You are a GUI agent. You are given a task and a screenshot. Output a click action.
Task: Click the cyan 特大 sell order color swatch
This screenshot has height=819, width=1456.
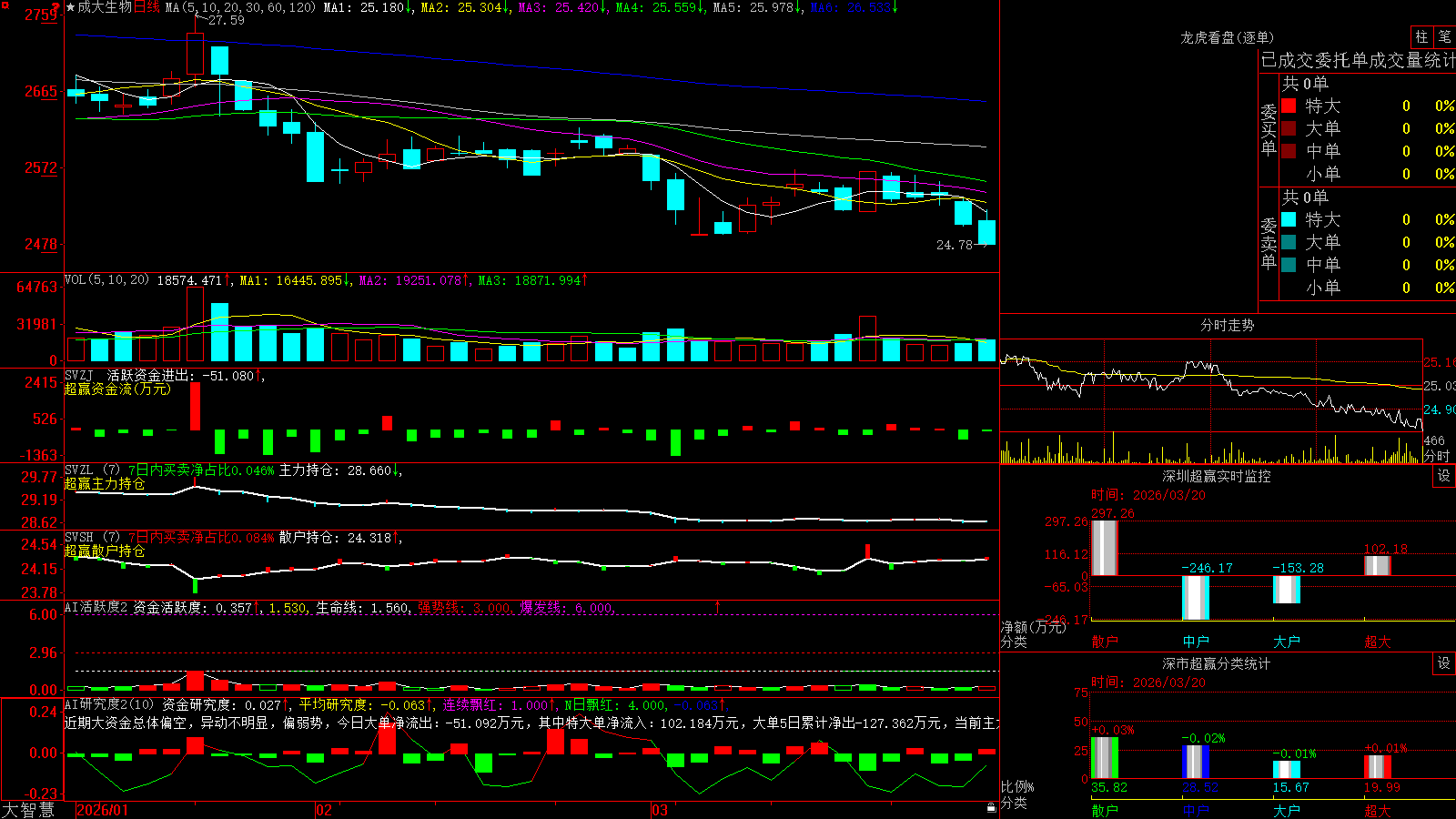click(x=1289, y=219)
